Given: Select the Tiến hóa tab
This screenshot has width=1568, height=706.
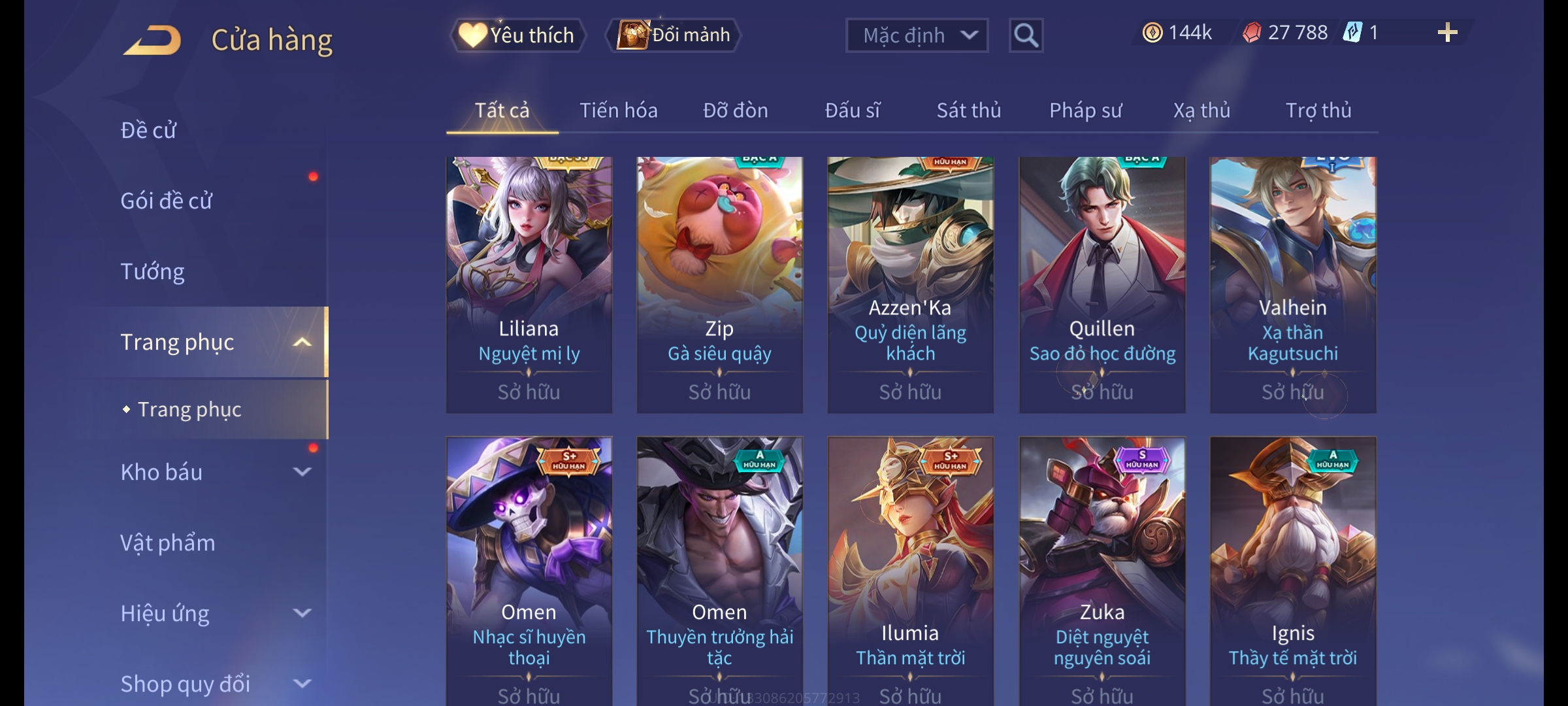Looking at the screenshot, I should point(619,110).
